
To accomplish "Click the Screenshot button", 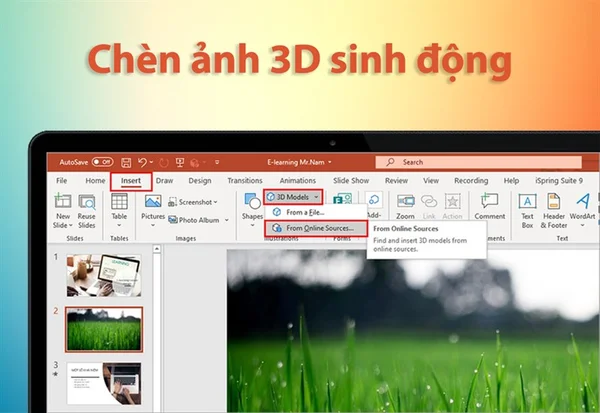I will 192,202.
